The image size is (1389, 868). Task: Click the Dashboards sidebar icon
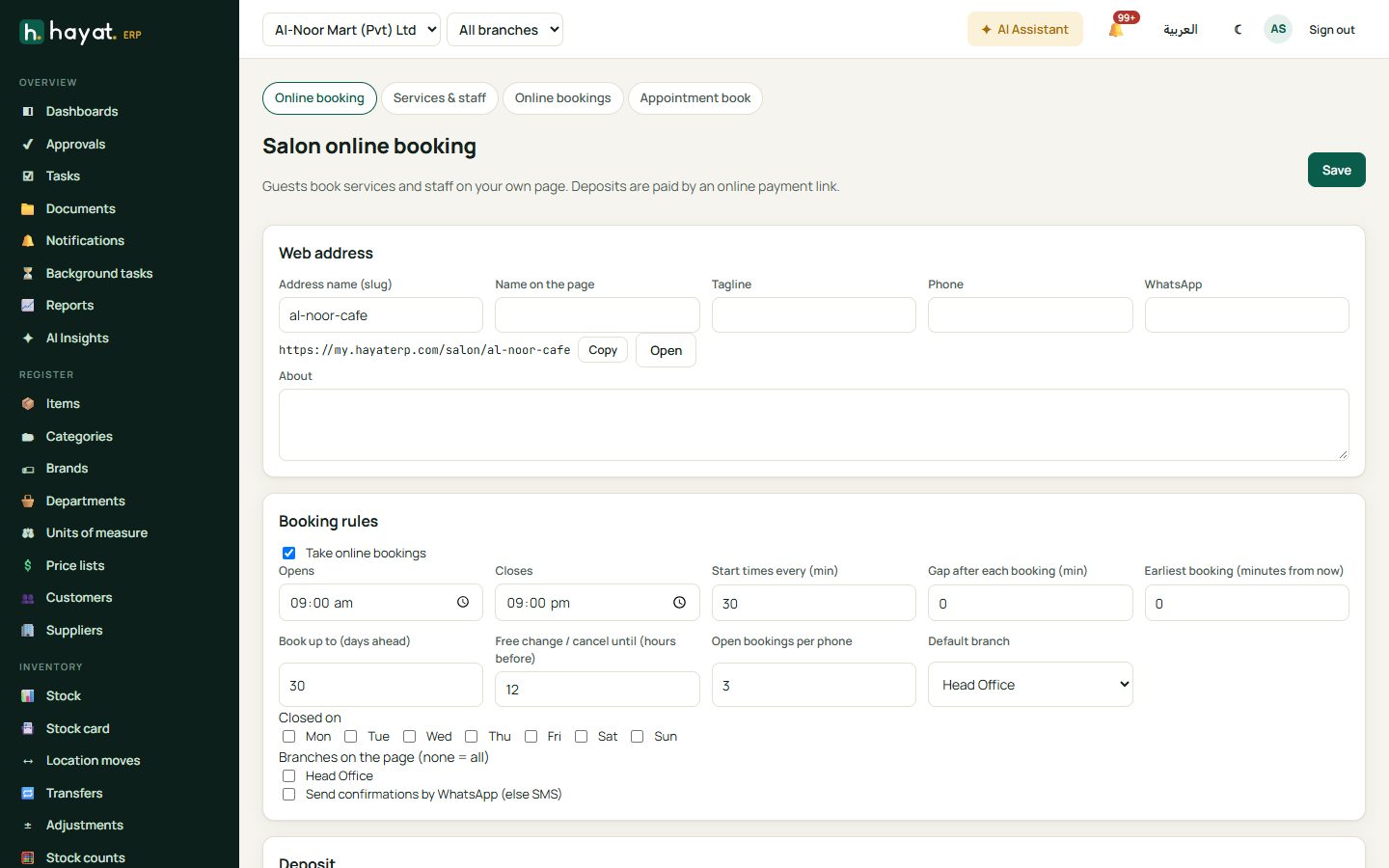tap(28, 112)
